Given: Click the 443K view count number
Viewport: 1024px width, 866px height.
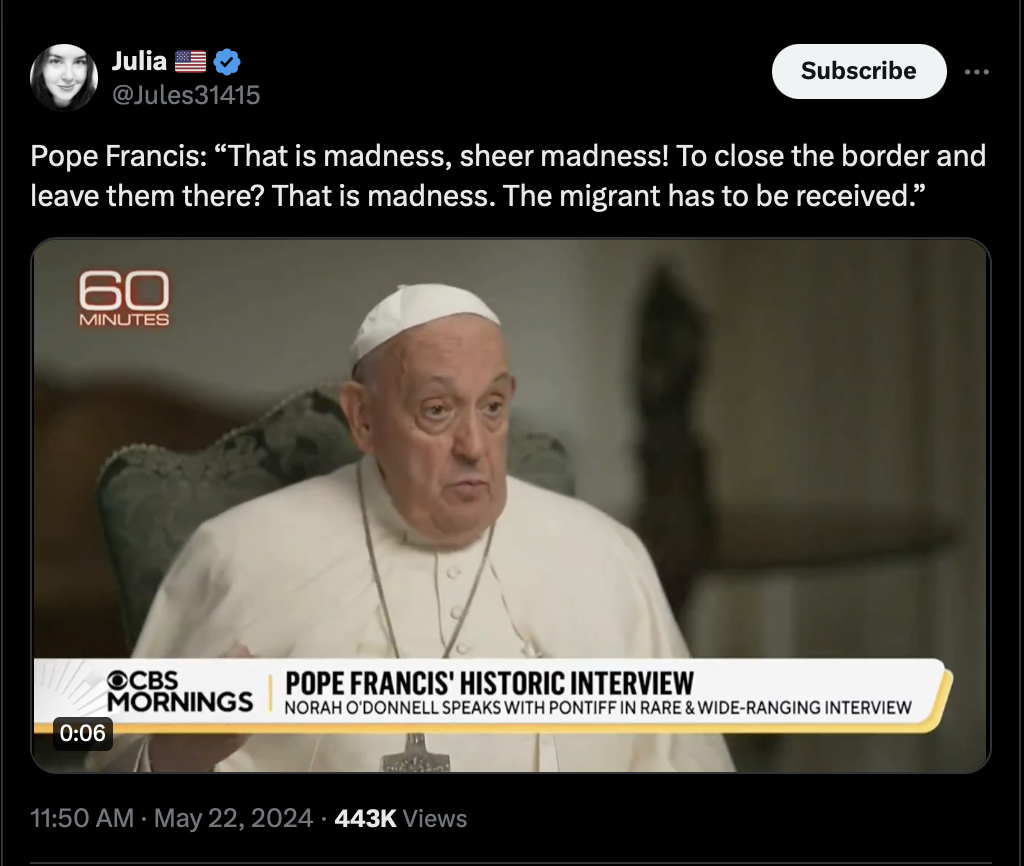Looking at the screenshot, I should [x=365, y=818].
